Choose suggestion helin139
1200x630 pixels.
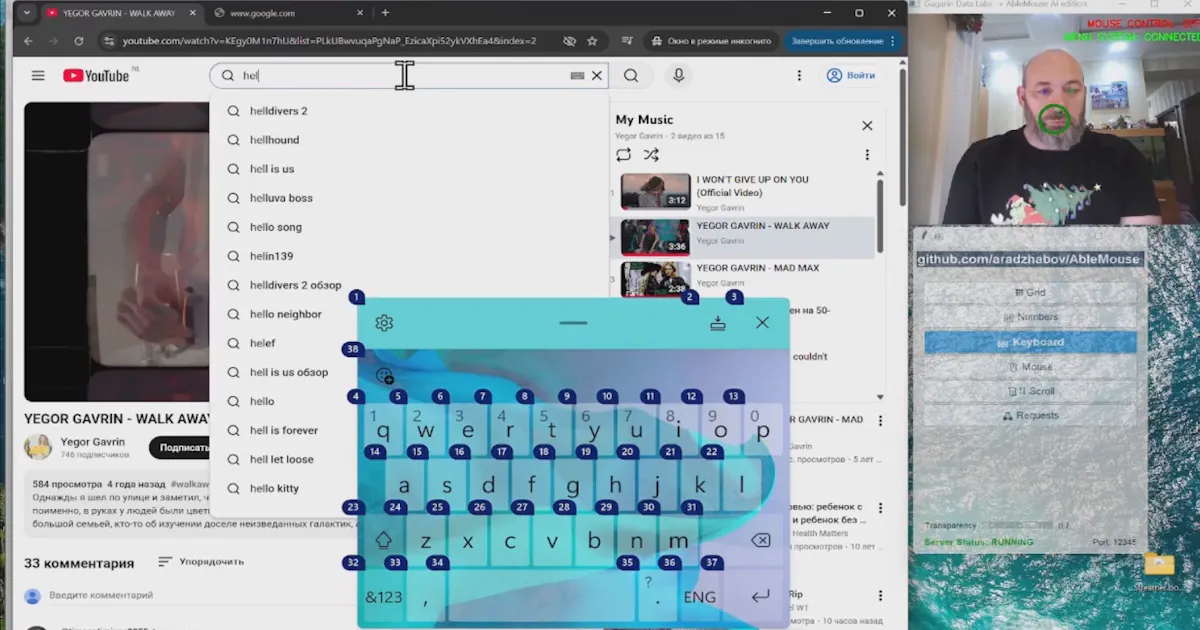[x=410, y=256]
